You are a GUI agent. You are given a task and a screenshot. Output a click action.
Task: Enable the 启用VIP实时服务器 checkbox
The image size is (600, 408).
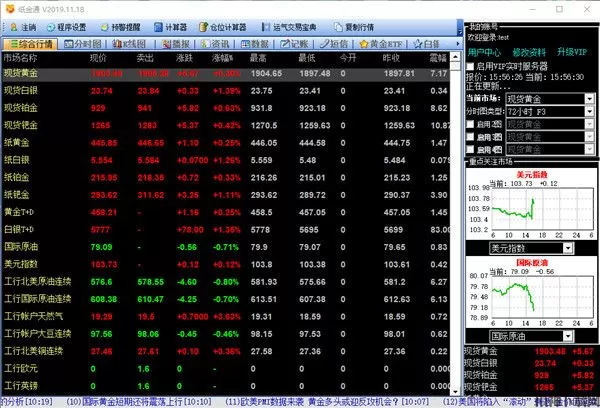pyautogui.click(x=470, y=66)
